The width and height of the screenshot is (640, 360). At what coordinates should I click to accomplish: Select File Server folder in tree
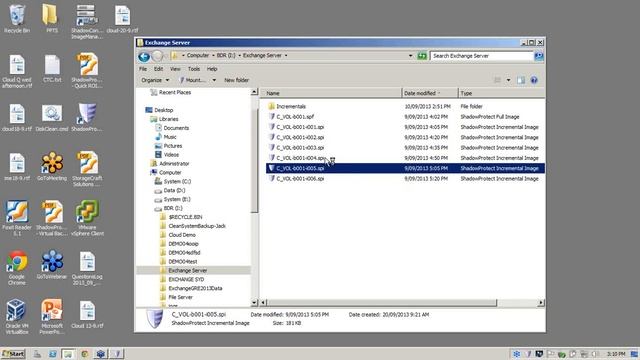pos(176,297)
